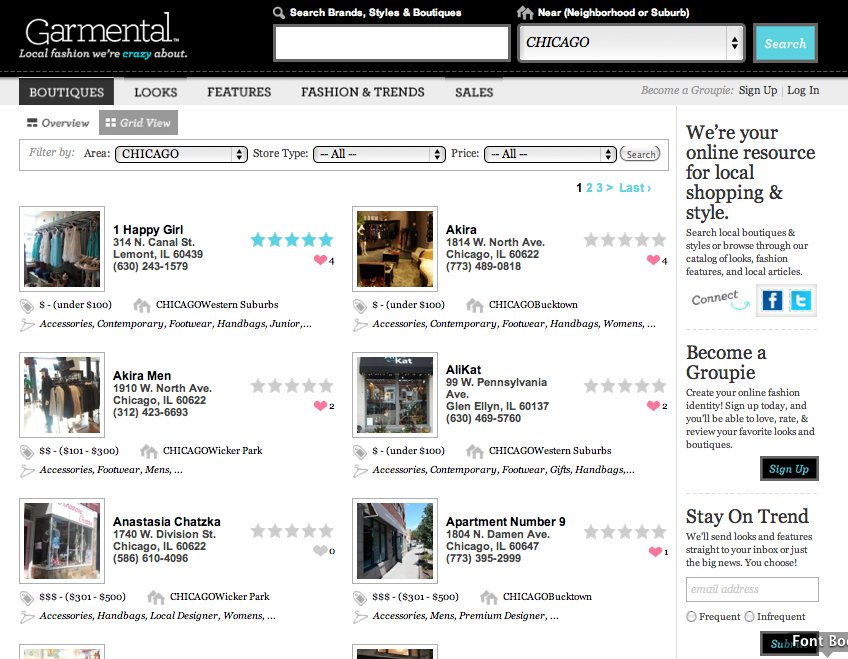Click the Sign Up button under Become a Groupie
Image resolution: width=848 pixels, height=659 pixels.
(789, 469)
